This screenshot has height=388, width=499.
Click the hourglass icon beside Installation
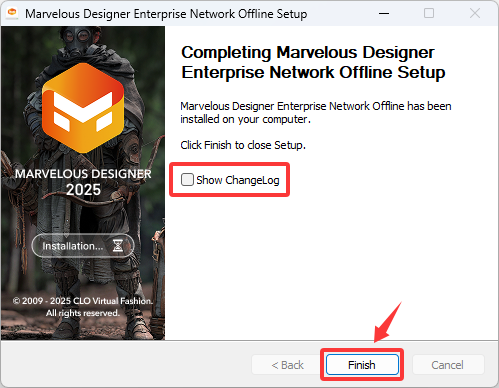coord(118,246)
